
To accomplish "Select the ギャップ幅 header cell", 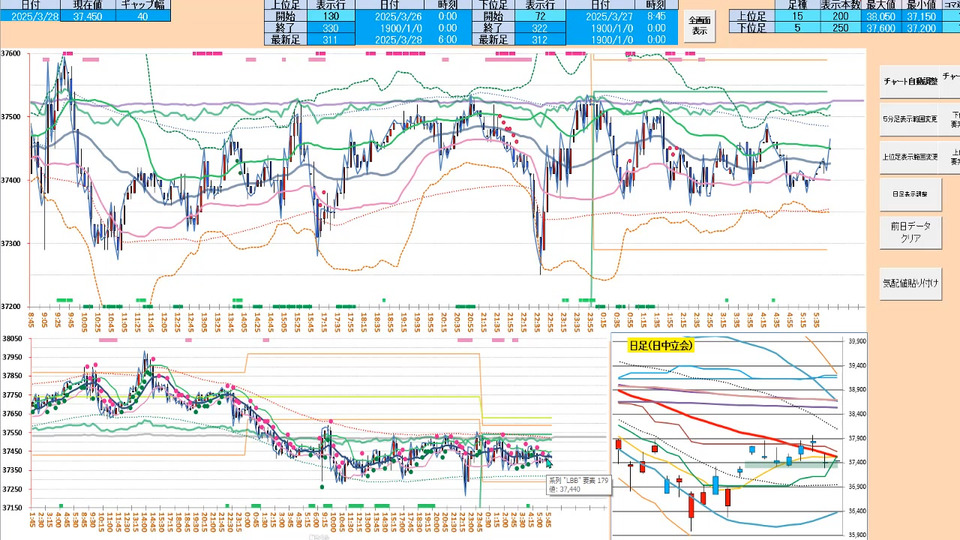I will [x=143, y=5].
